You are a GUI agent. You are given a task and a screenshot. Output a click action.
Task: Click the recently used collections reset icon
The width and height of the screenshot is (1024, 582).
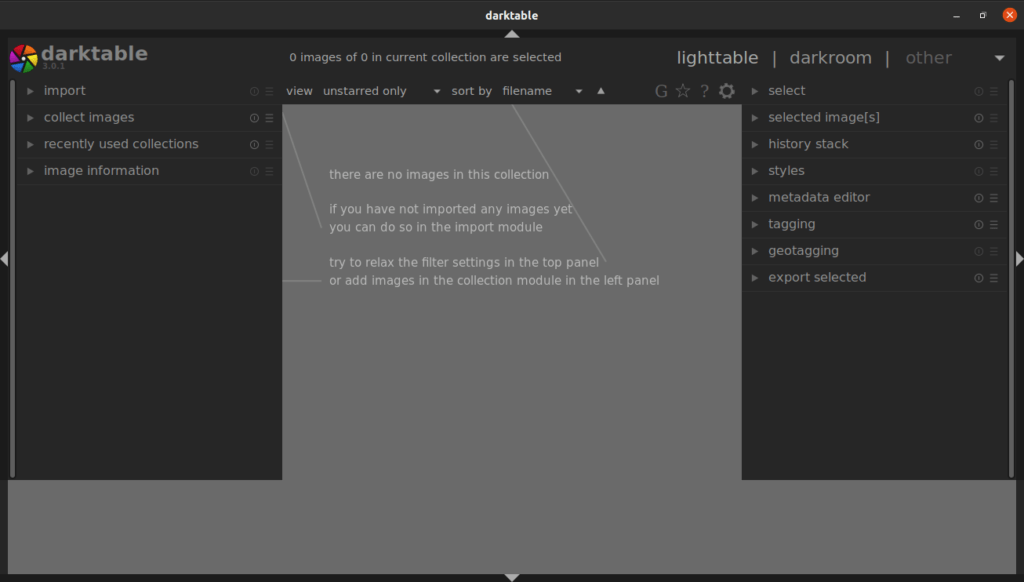pyautogui.click(x=254, y=144)
